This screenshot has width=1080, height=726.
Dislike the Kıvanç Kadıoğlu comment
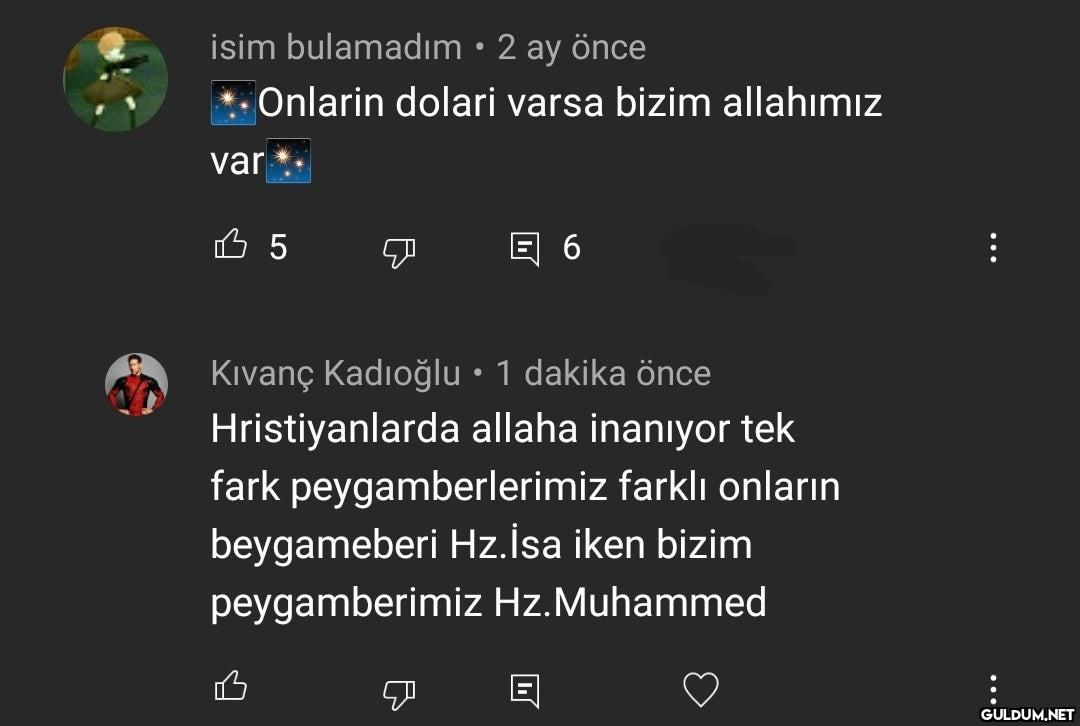[x=399, y=694]
